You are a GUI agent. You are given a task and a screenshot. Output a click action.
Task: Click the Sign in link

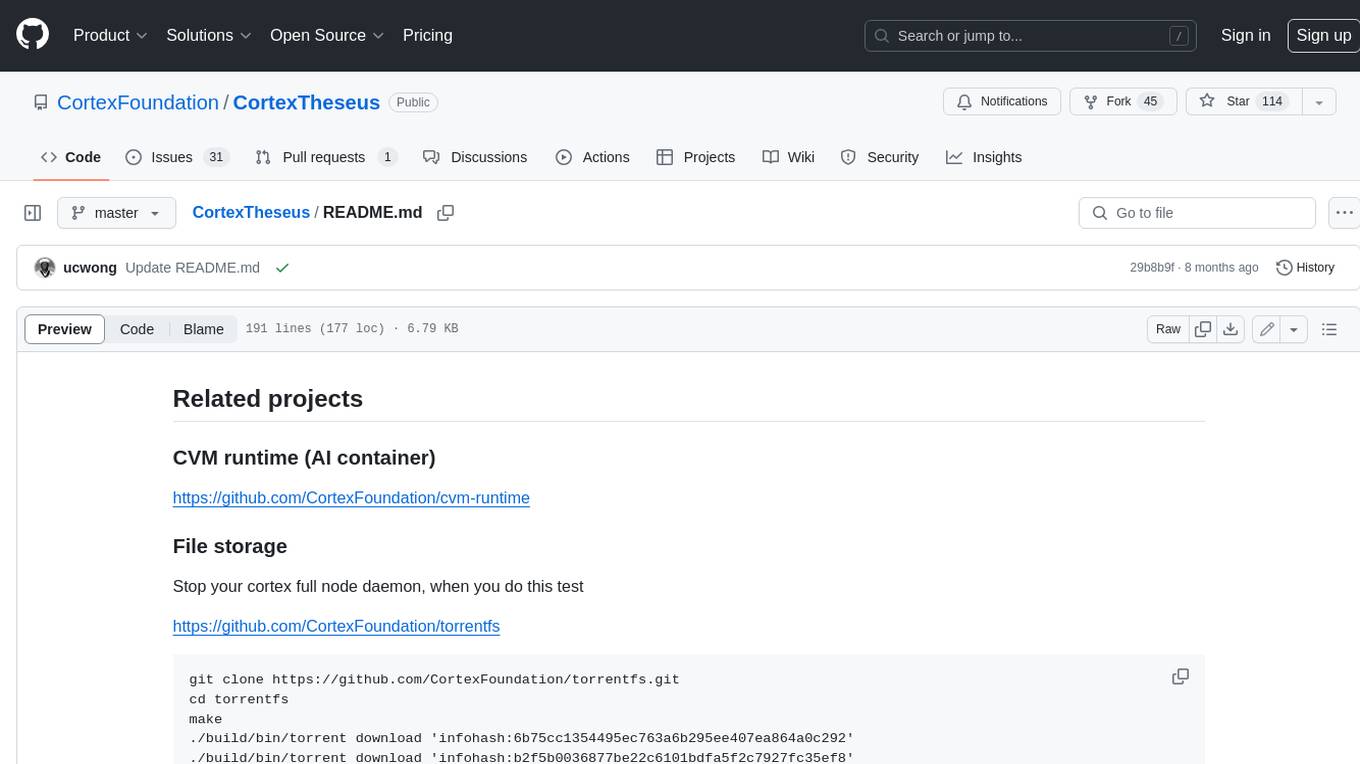[x=1245, y=35]
